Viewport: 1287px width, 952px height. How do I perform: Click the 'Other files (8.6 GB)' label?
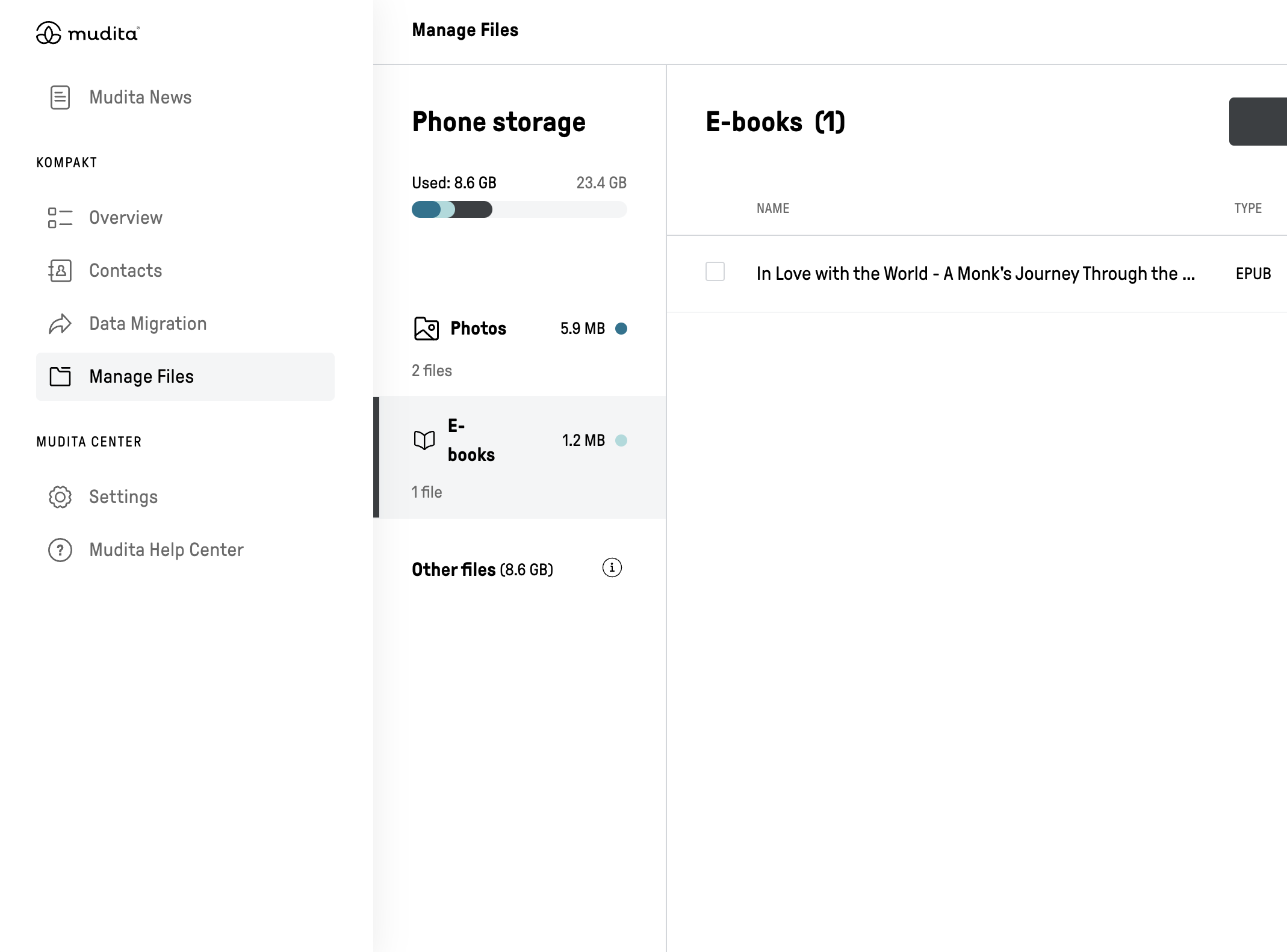[x=482, y=570]
